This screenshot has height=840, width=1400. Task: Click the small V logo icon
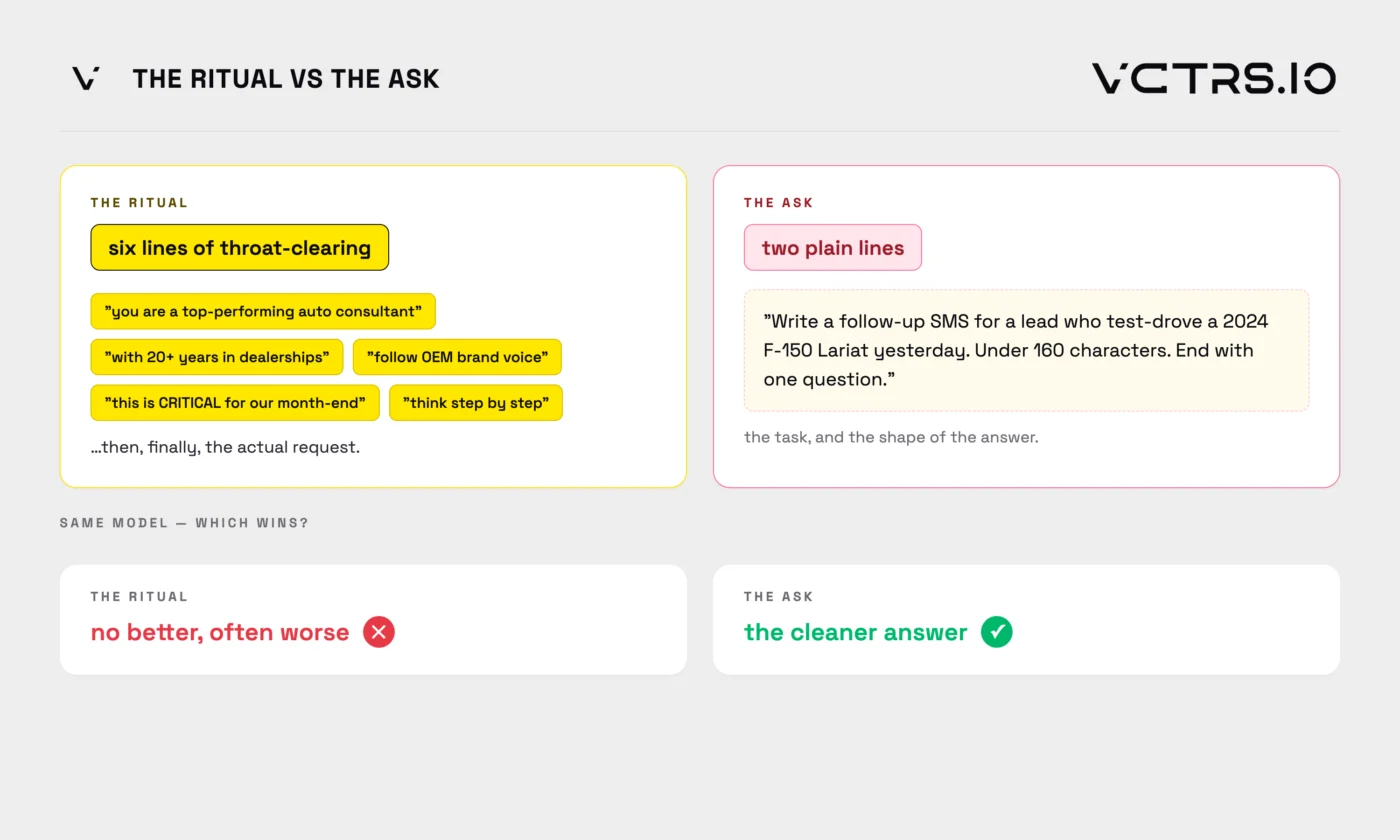[86, 78]
